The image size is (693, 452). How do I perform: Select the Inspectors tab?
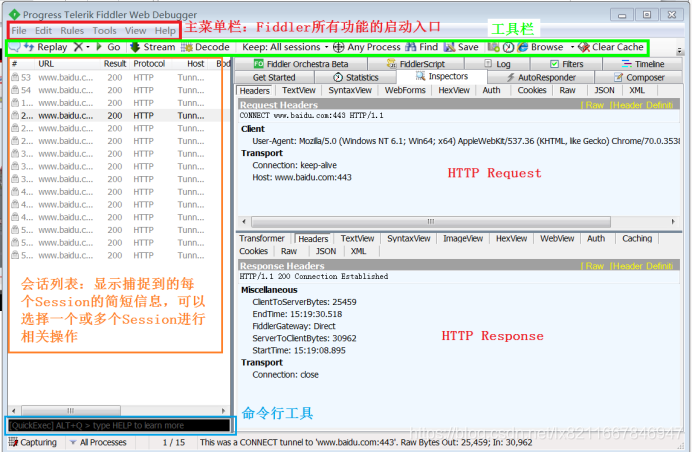(442, 76)
